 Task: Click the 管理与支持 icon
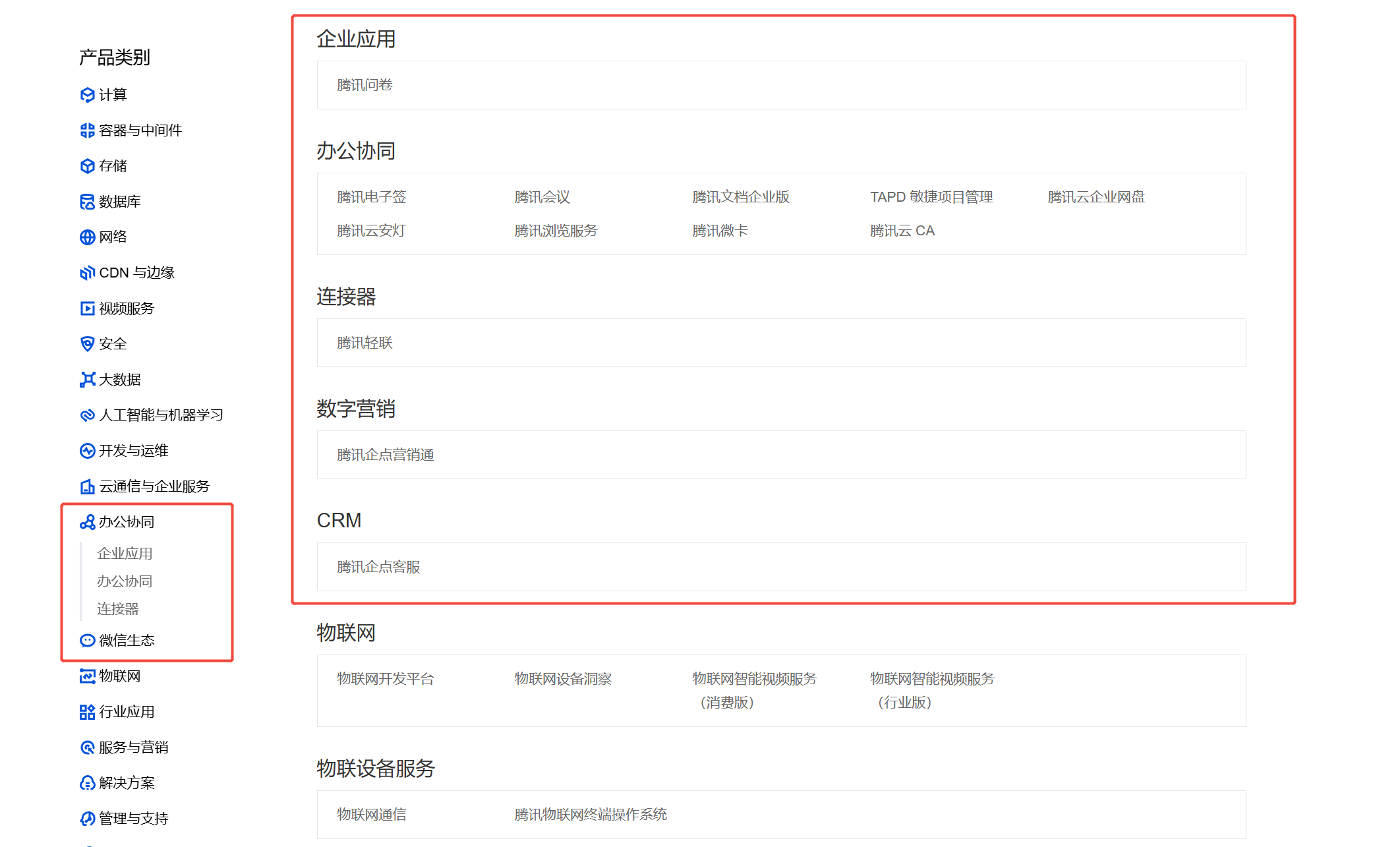pos(87,819)
